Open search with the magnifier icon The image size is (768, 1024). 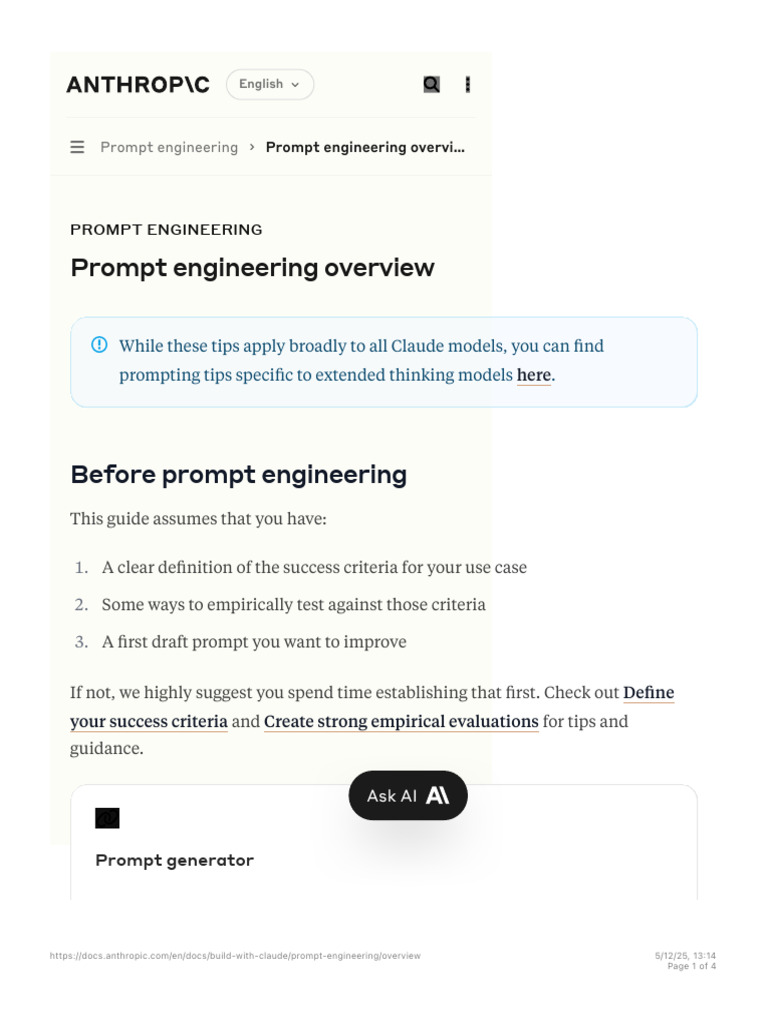(x=431, y=85)
